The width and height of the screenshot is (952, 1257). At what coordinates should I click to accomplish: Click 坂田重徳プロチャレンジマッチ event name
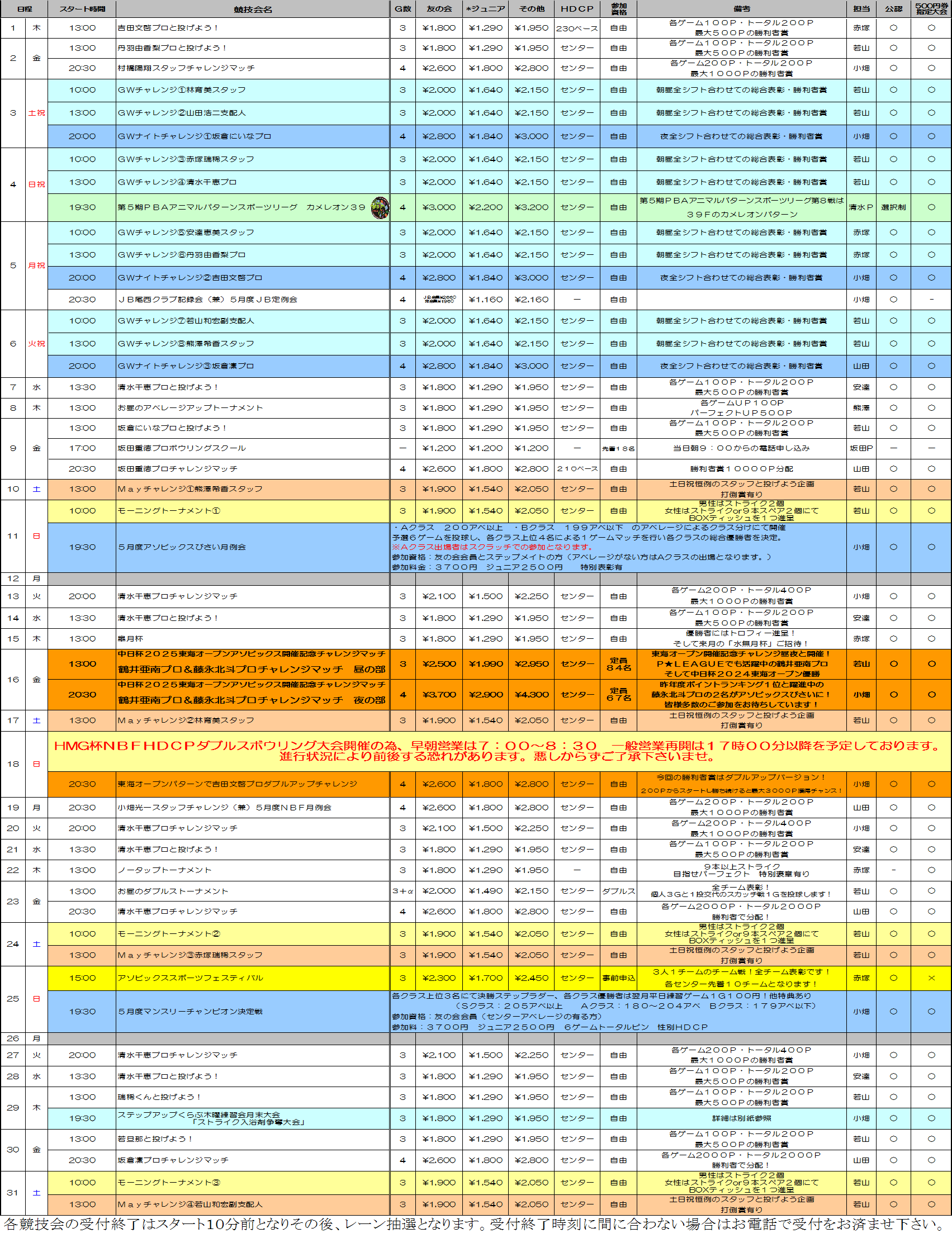pyautogui.click(x=177, y=469)
